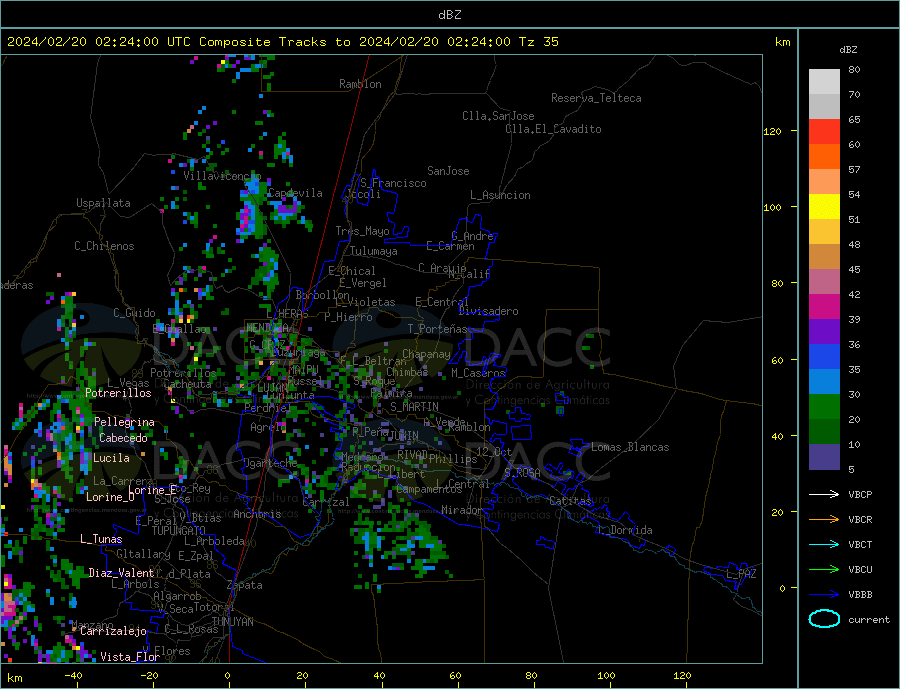This screenshot has height=689, width=900.
Task: Select the red 65 dBZ legend color
Action: (824, 131)
